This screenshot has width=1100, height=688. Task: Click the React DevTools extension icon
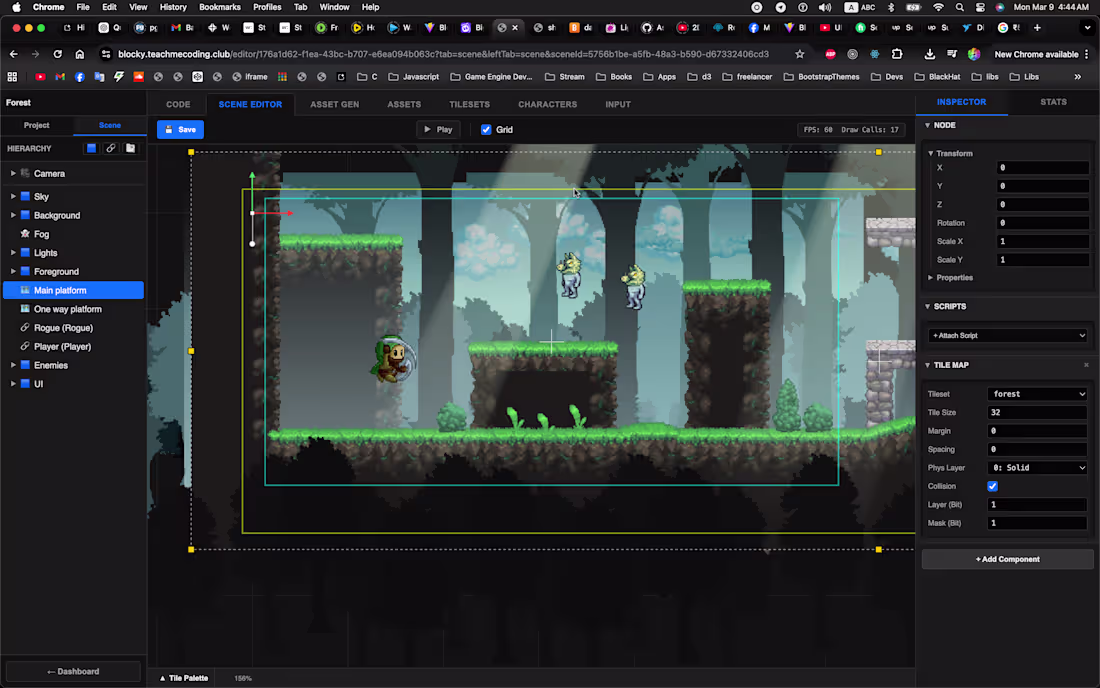875,54
